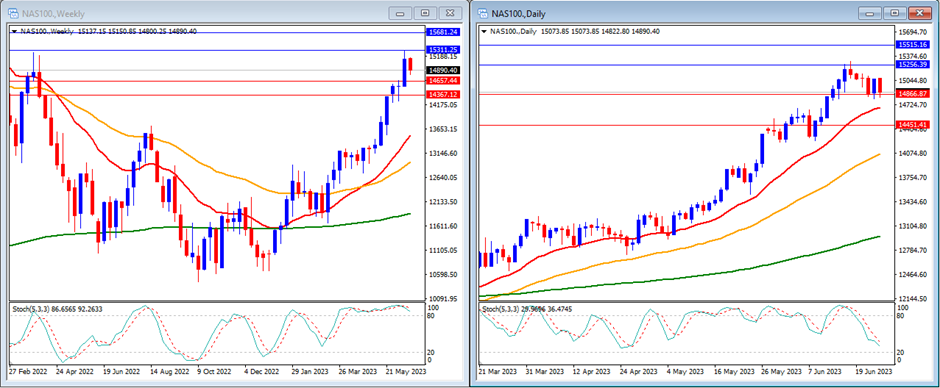The width and height of the screenshot is (940, 388).
Task: Click the 13104.80 value on Daily price axis
Action: tap(912, 226)
